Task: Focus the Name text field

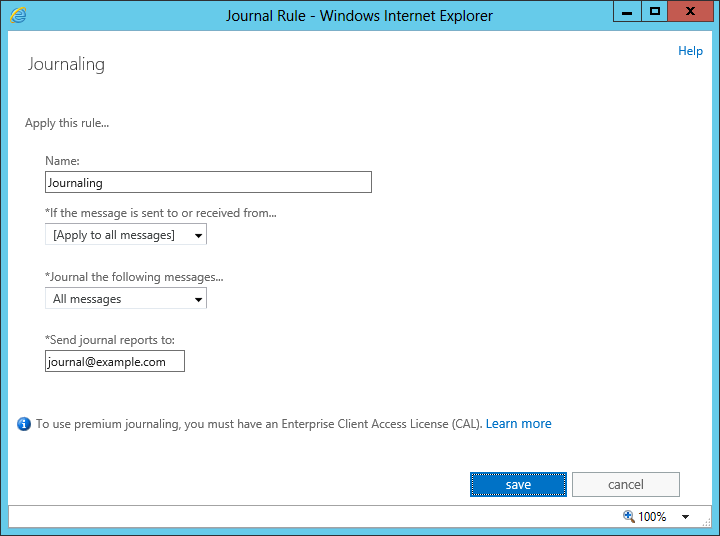Action: click(208, 182)
